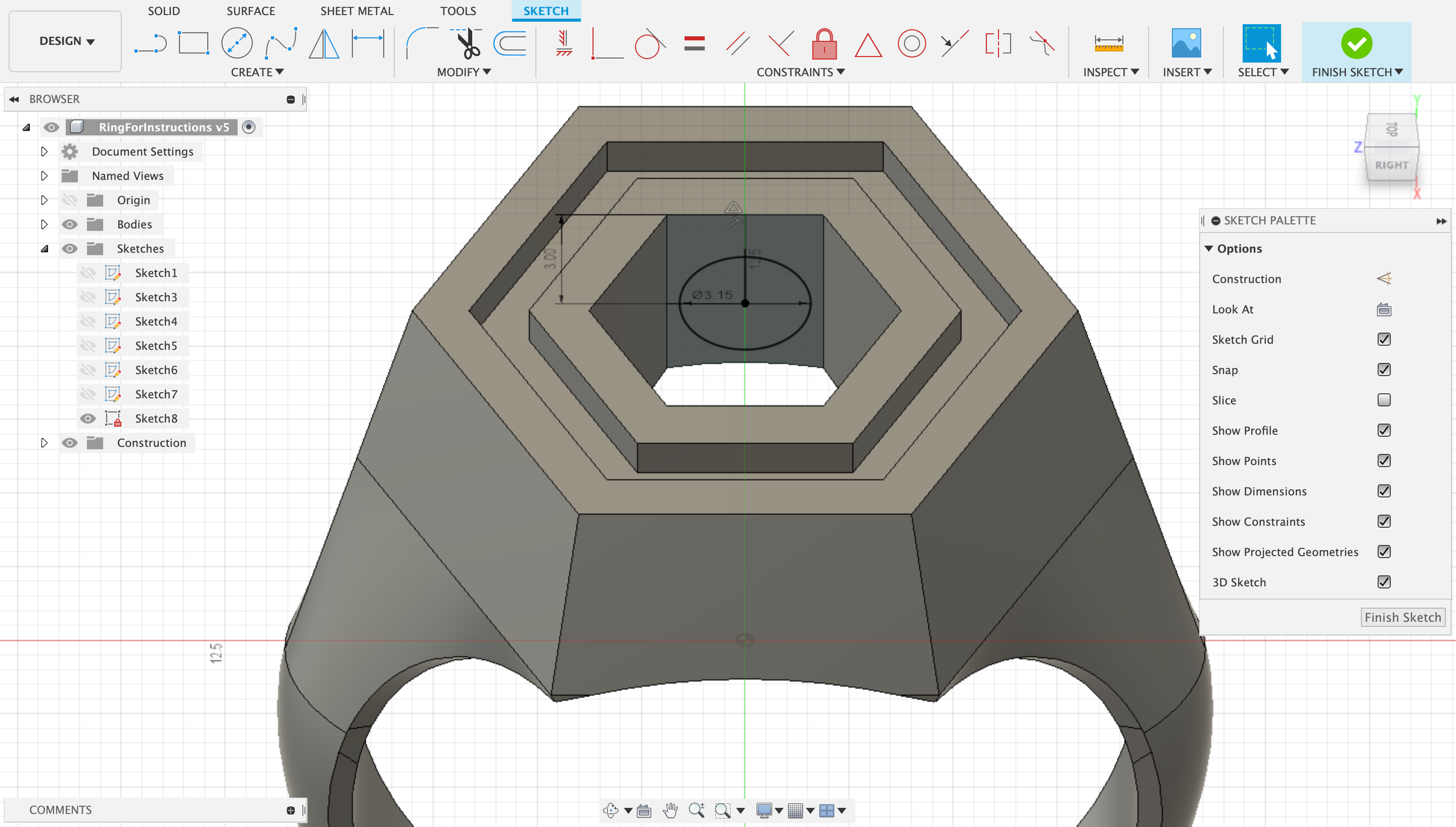Screen dimensions: 1456x827
Task: Collapse the Sketches folder in browser
Action: coord(44,248)
